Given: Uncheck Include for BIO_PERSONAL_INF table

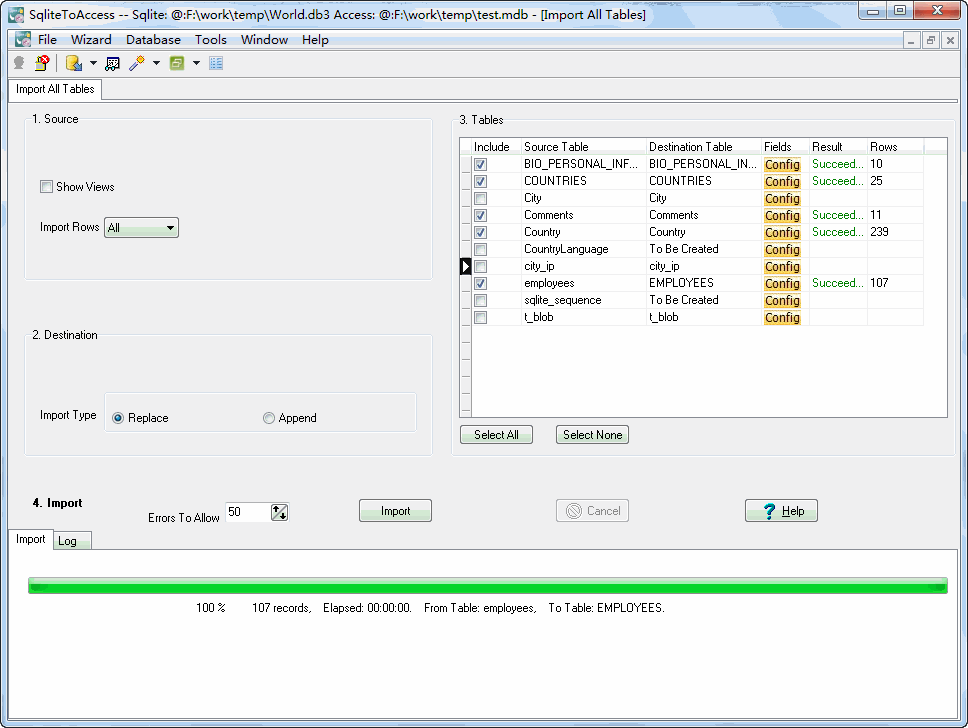Looking at the screenshot, I should (480, 164).
